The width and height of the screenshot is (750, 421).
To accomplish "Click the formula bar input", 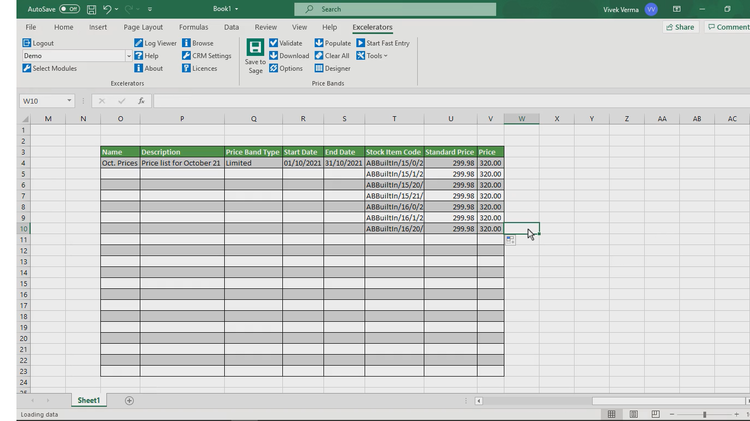I will coord(450,101).
